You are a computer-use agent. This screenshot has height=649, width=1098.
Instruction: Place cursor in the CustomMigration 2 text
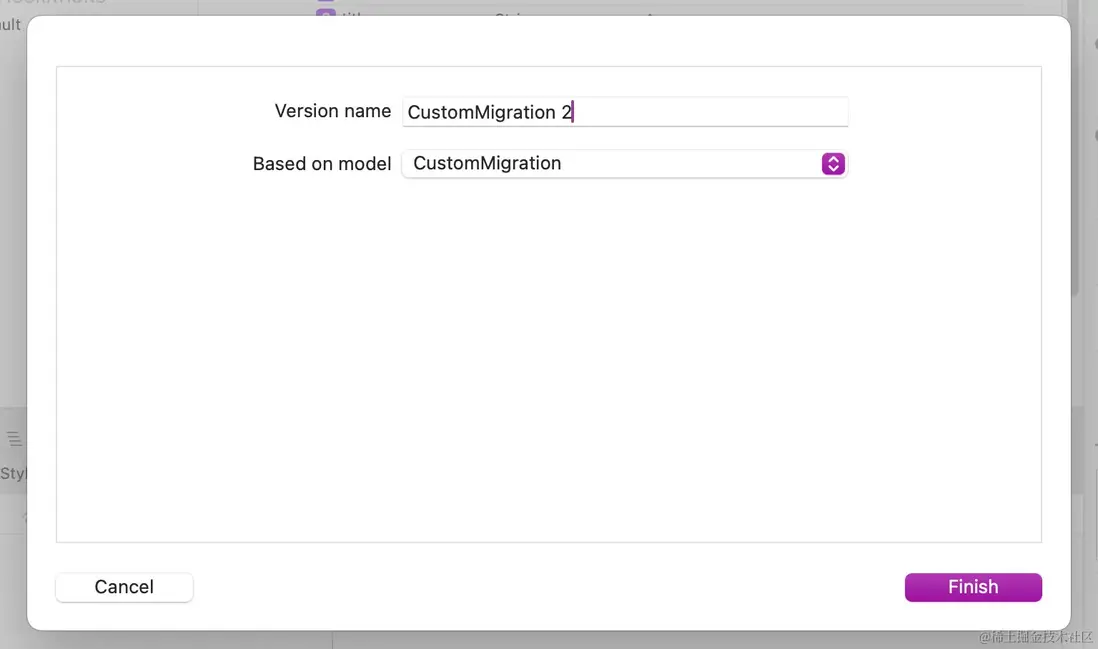tap(488, 112)
